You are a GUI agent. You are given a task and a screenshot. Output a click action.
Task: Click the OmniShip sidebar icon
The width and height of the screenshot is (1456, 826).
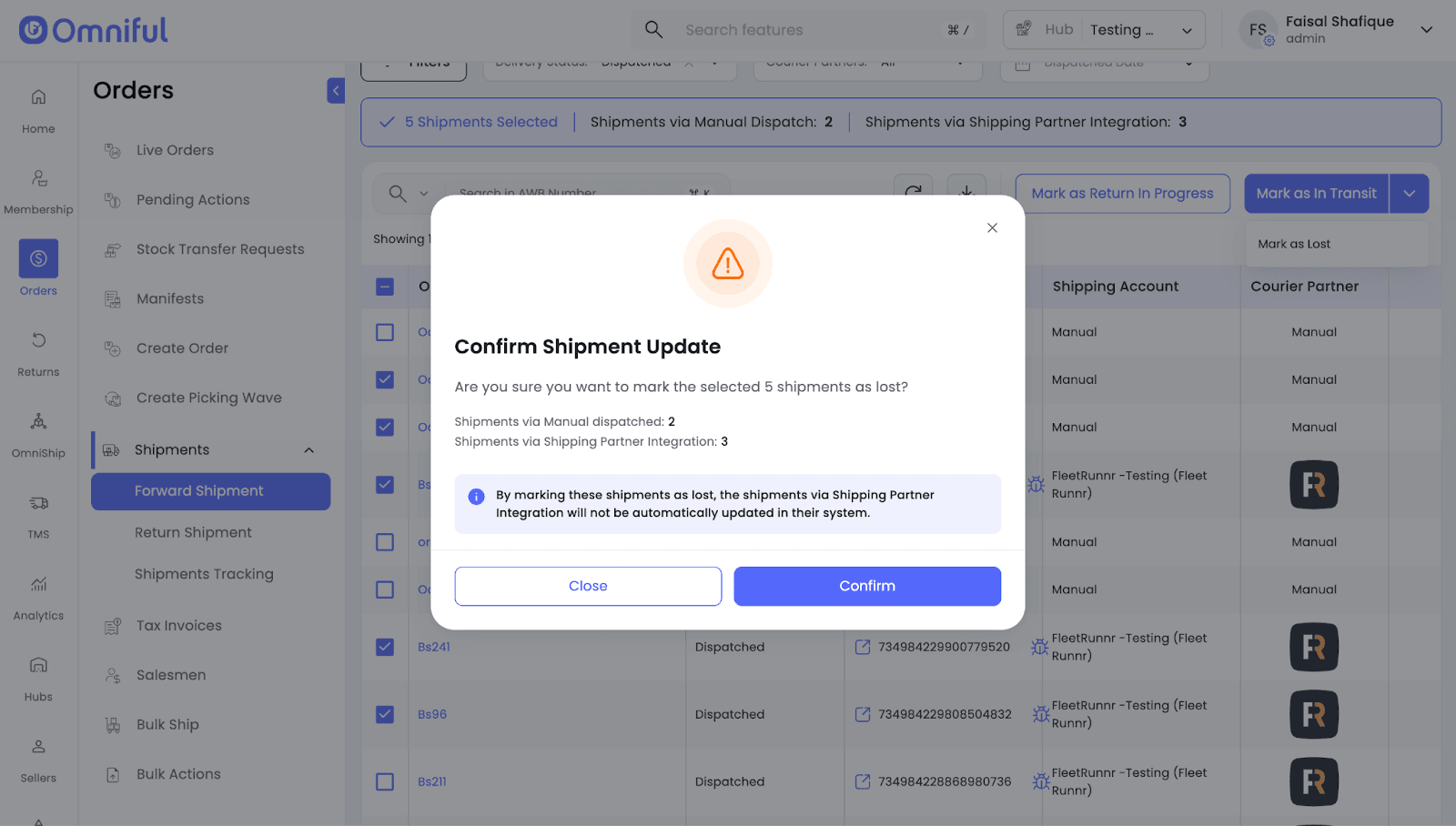[x=38, y=422]
